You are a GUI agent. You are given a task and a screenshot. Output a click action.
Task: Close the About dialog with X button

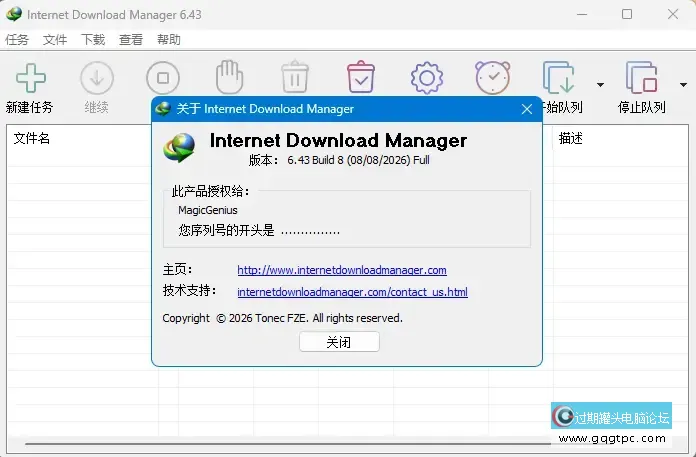(x=527, y=109)
